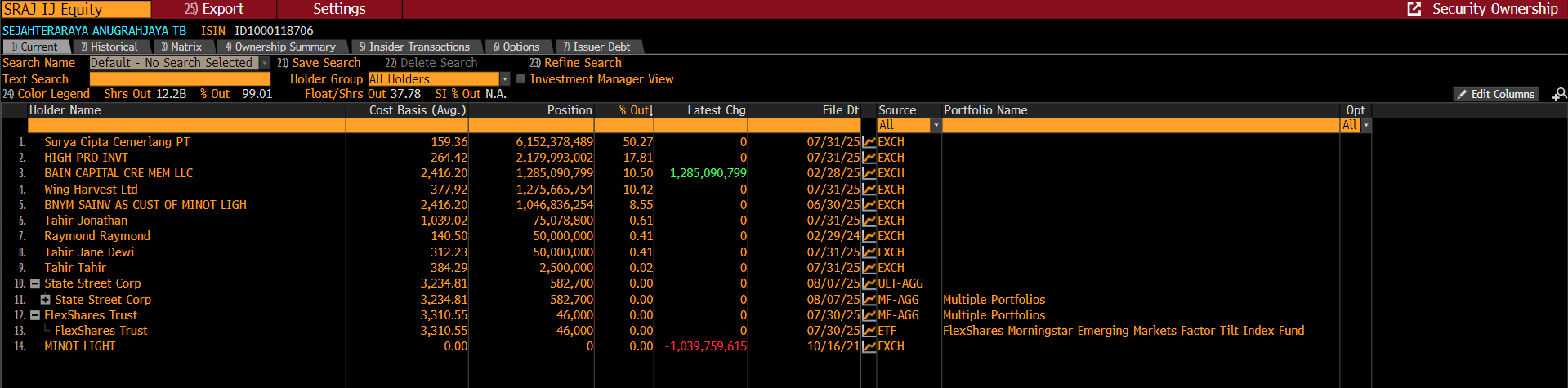Switch to the Ownership Summary tab
Screen dimensions: 1568x388
[x=281, y=47]
